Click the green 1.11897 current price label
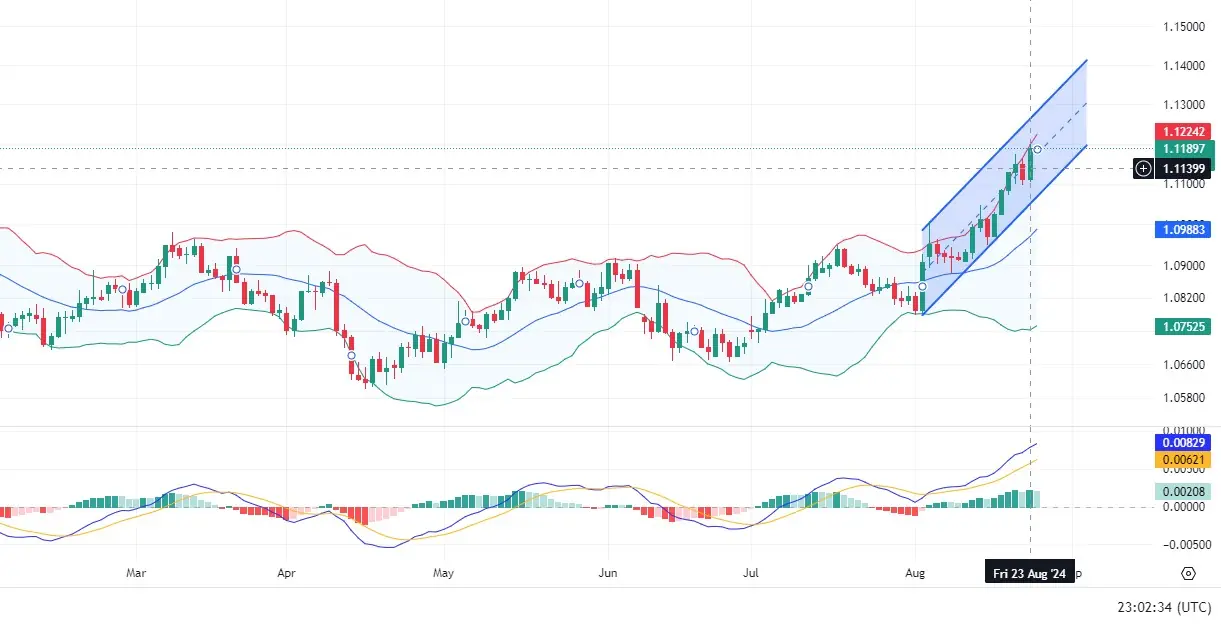 [1183, 148]
